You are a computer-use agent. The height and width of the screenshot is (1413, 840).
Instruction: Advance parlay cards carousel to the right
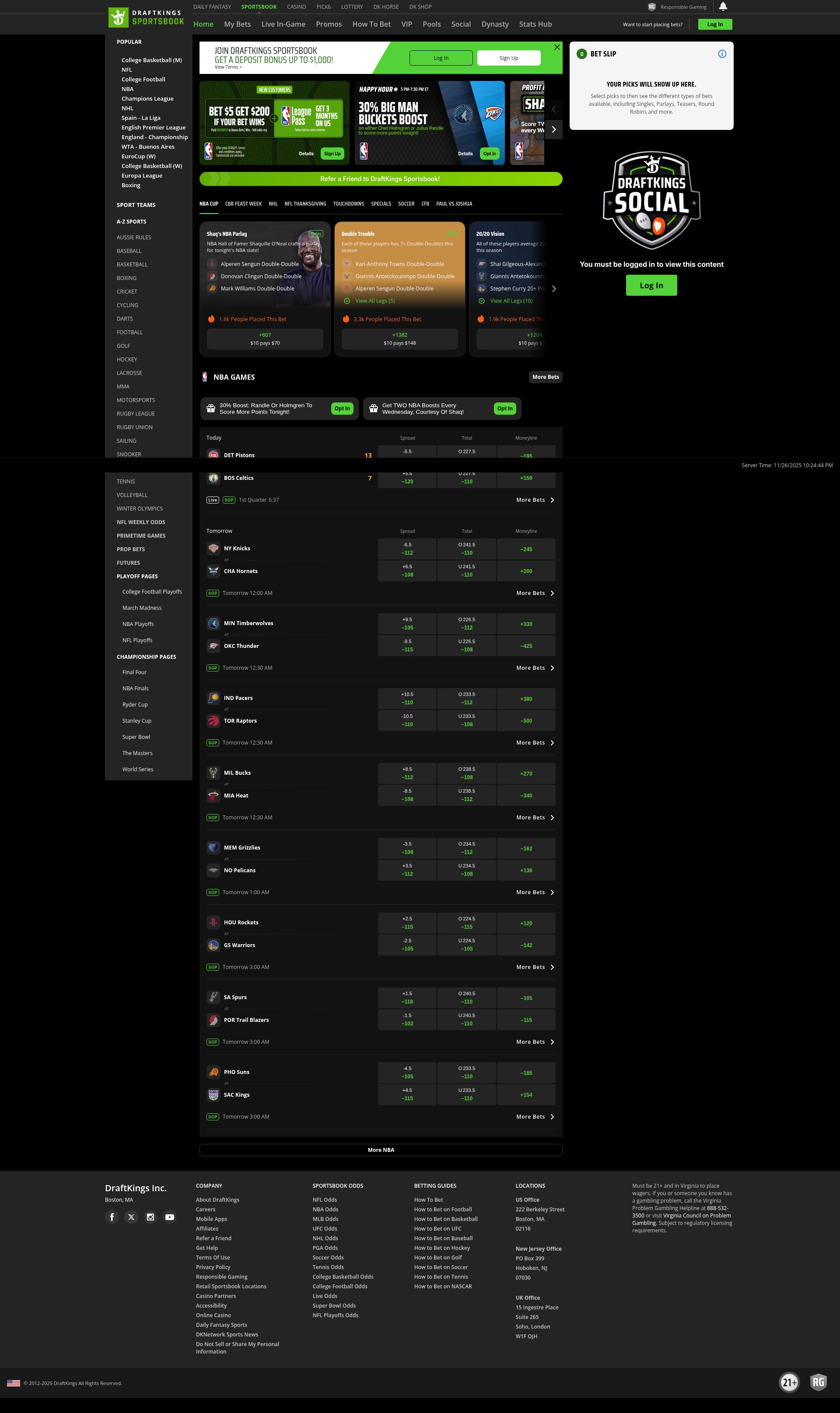pos(553,289)
